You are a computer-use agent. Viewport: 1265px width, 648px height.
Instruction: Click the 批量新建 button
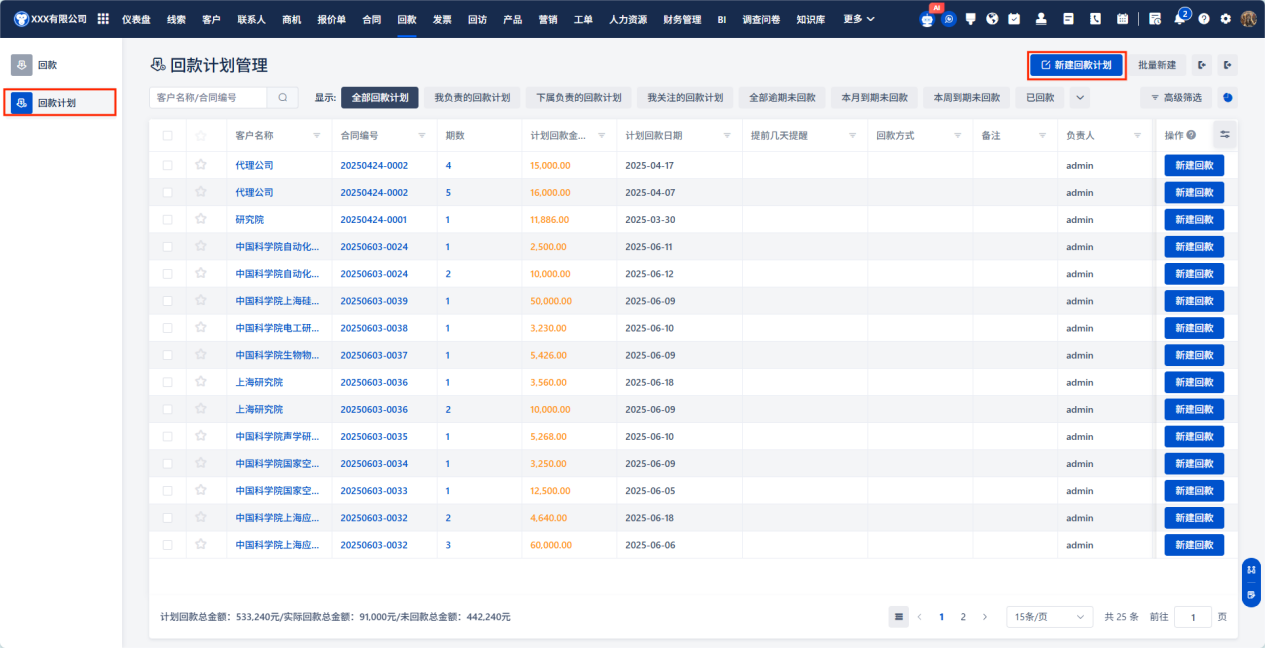(x=1157, y=65)
